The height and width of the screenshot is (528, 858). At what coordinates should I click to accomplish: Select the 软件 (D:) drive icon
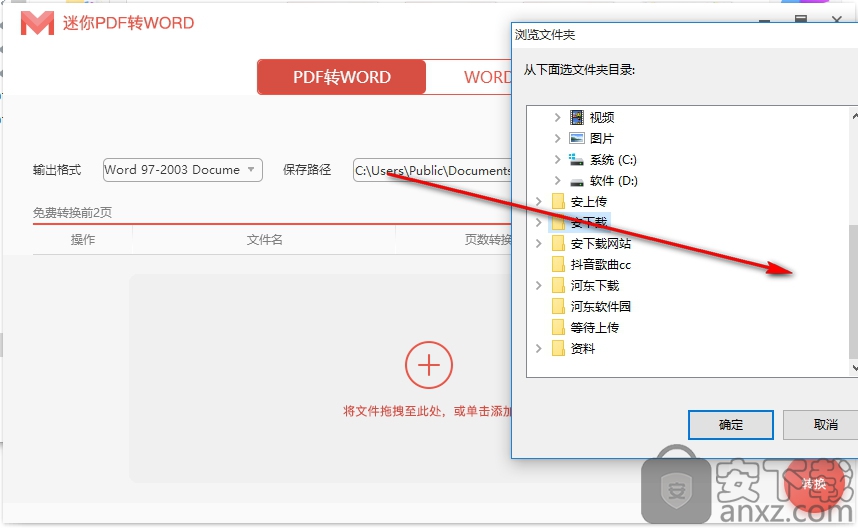(x=577, y=181)
